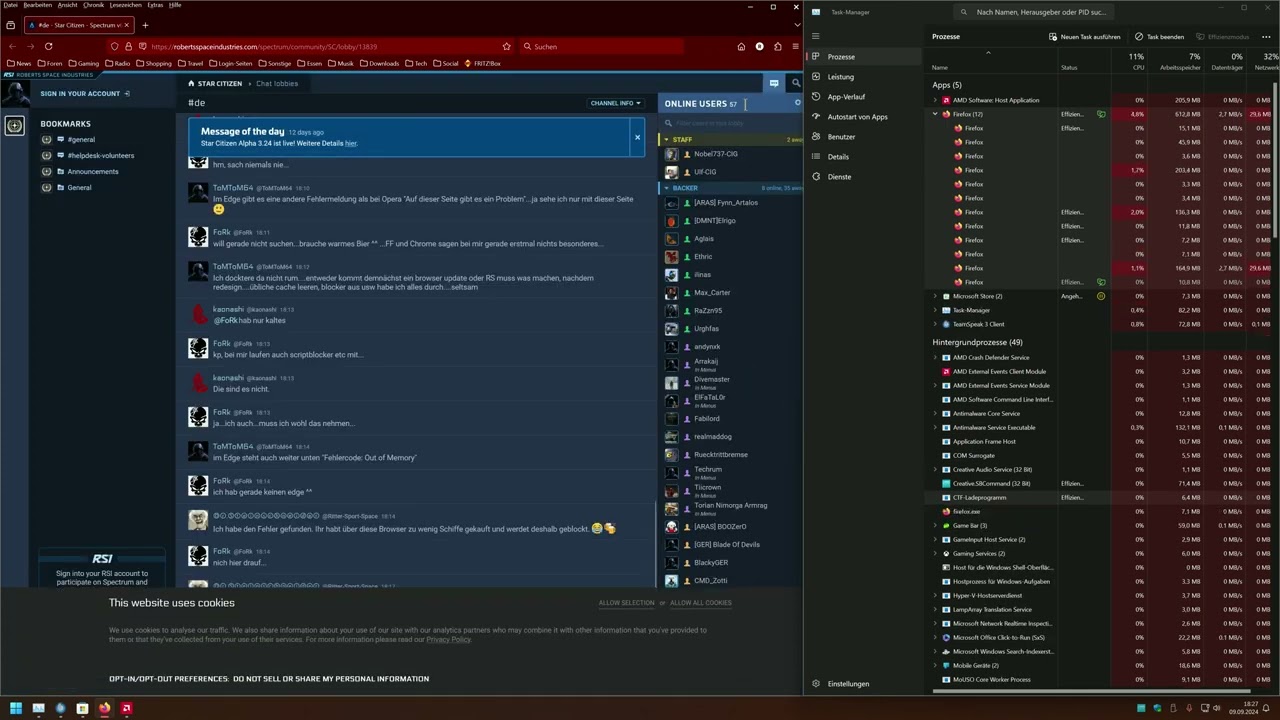This screenshot has width=1280, height=720.
Task: Reload the page in Firefox
Action: point(48,46)
